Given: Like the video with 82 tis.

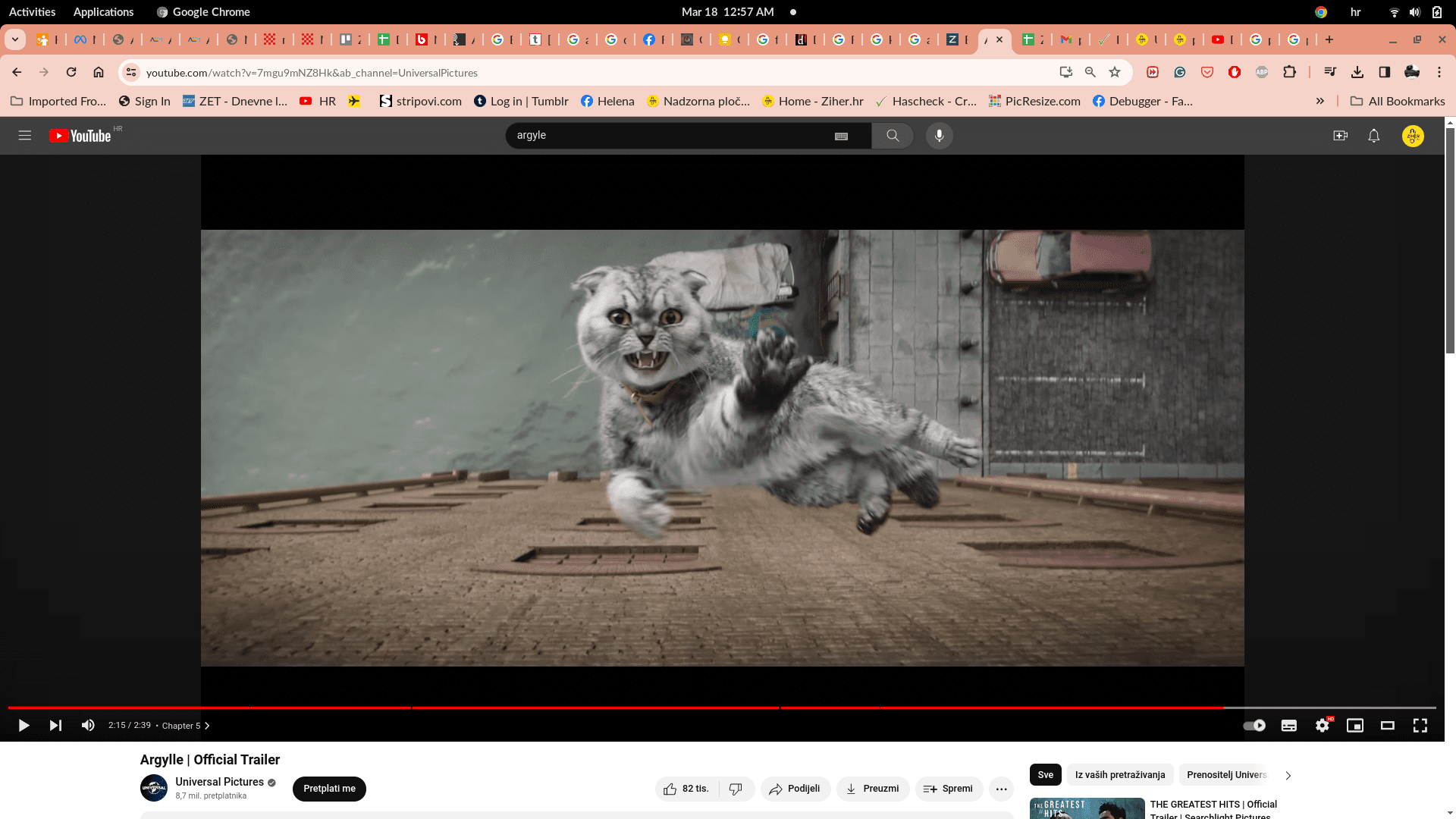Looking at the screenshot, I should (x=686, y=789).
